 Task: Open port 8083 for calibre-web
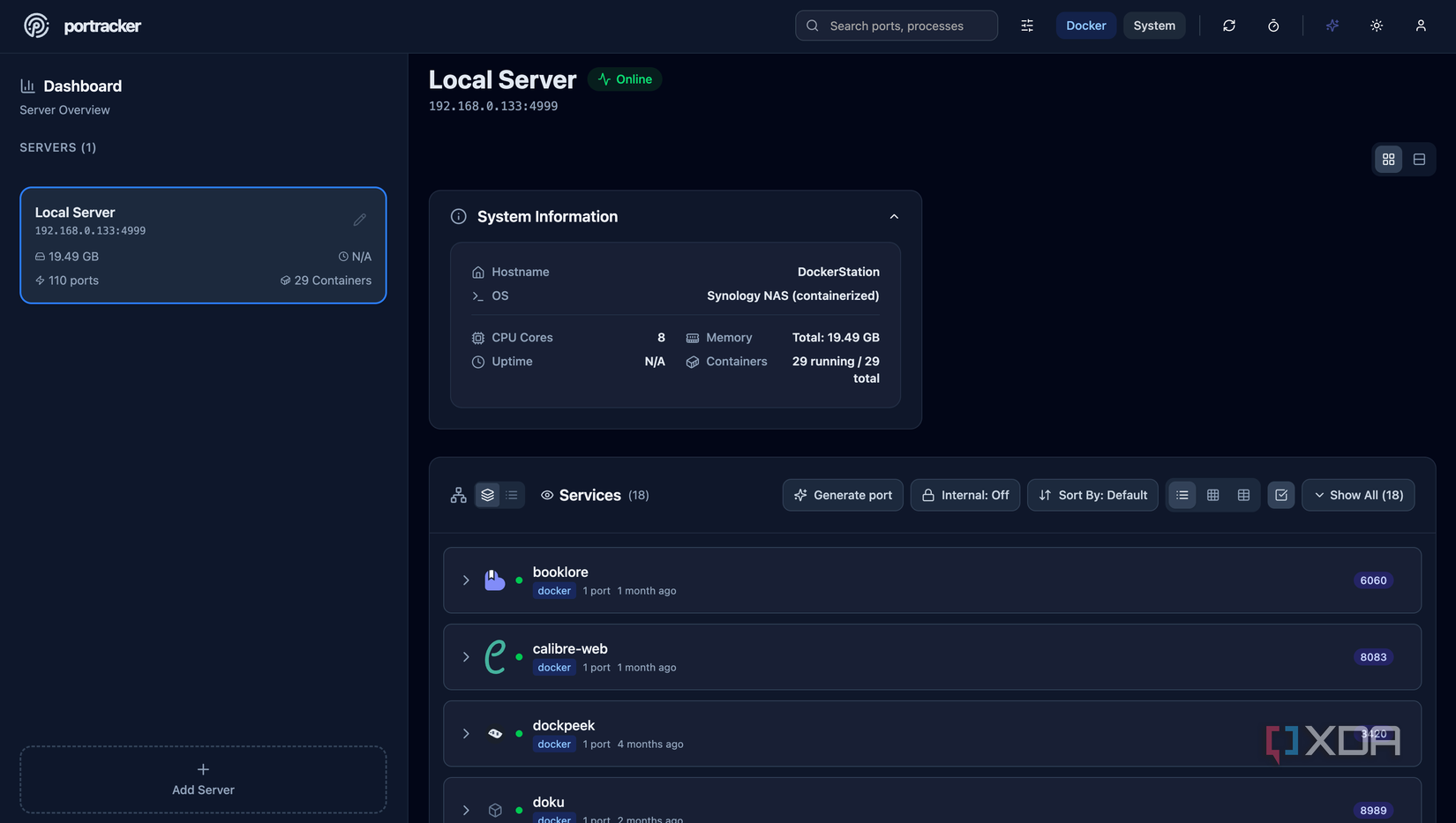(1373, 657)
